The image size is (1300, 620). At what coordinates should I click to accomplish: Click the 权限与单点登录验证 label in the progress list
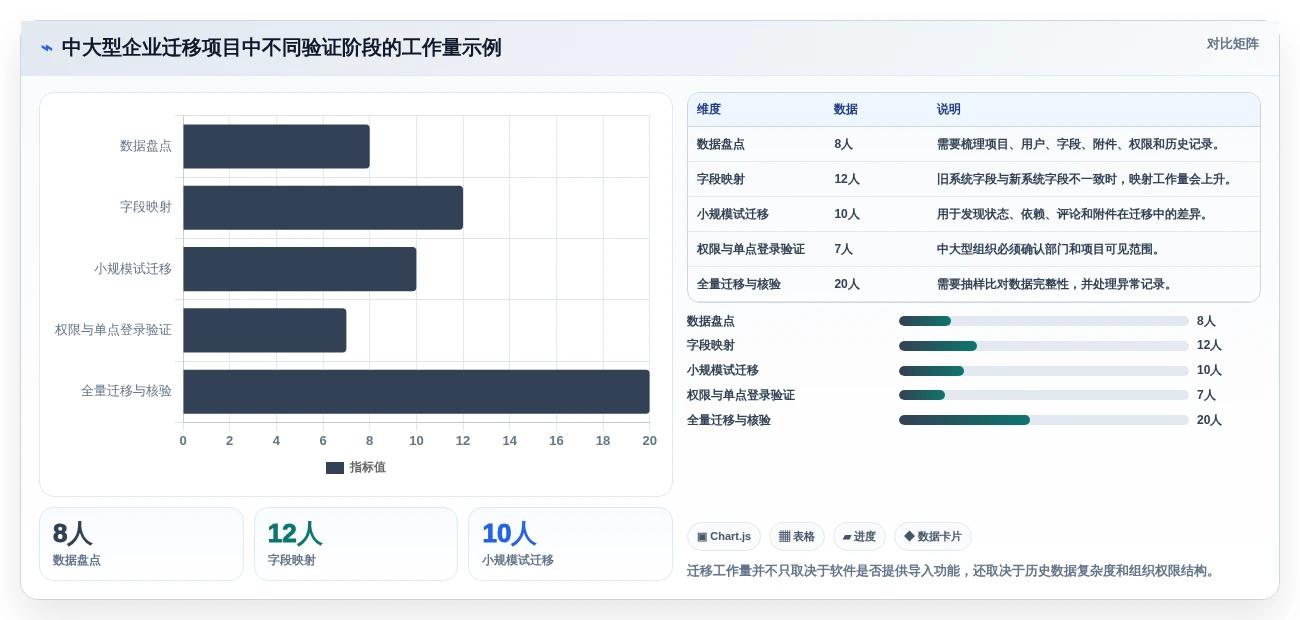(x=741, y=395)
